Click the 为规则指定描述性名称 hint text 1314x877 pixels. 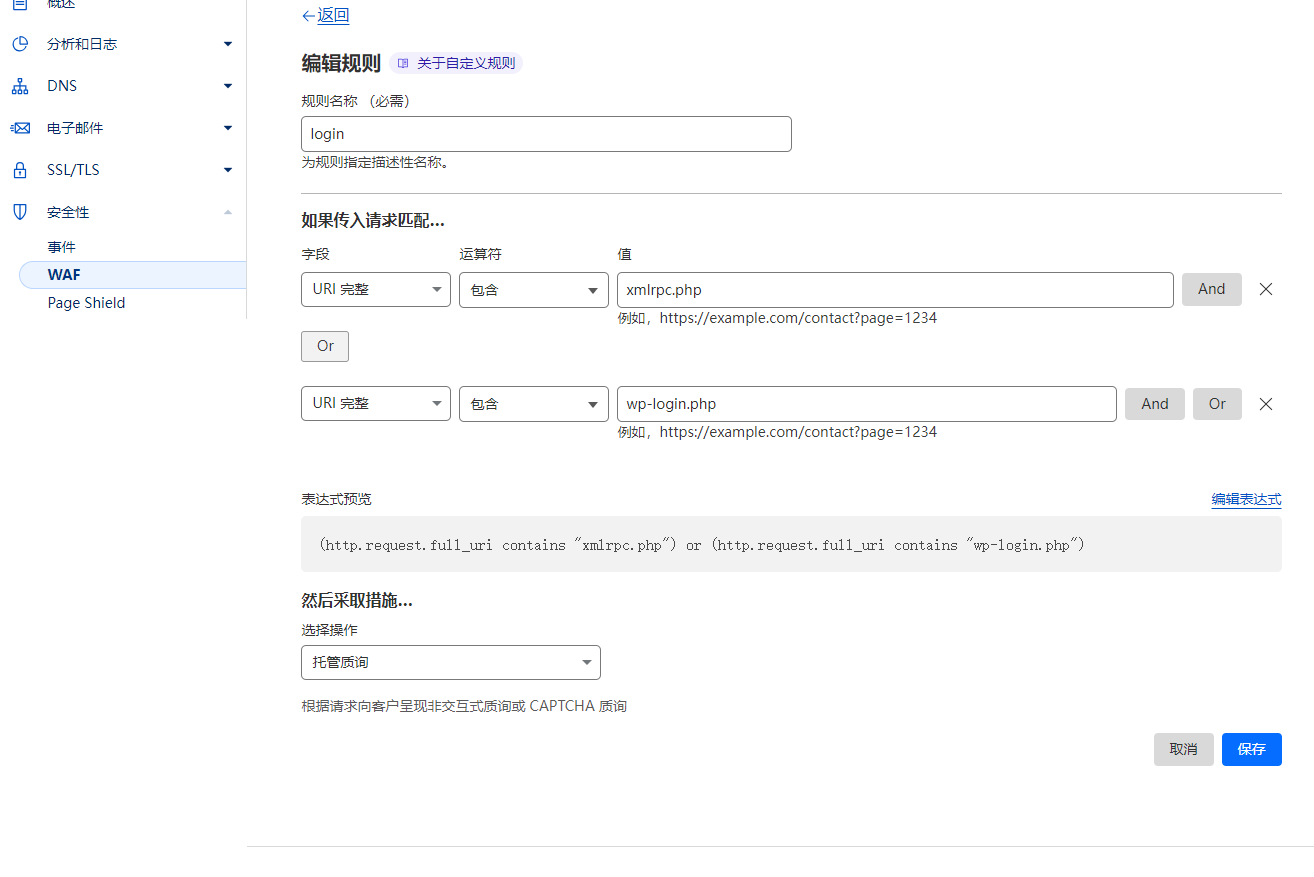tap(375, 162)
